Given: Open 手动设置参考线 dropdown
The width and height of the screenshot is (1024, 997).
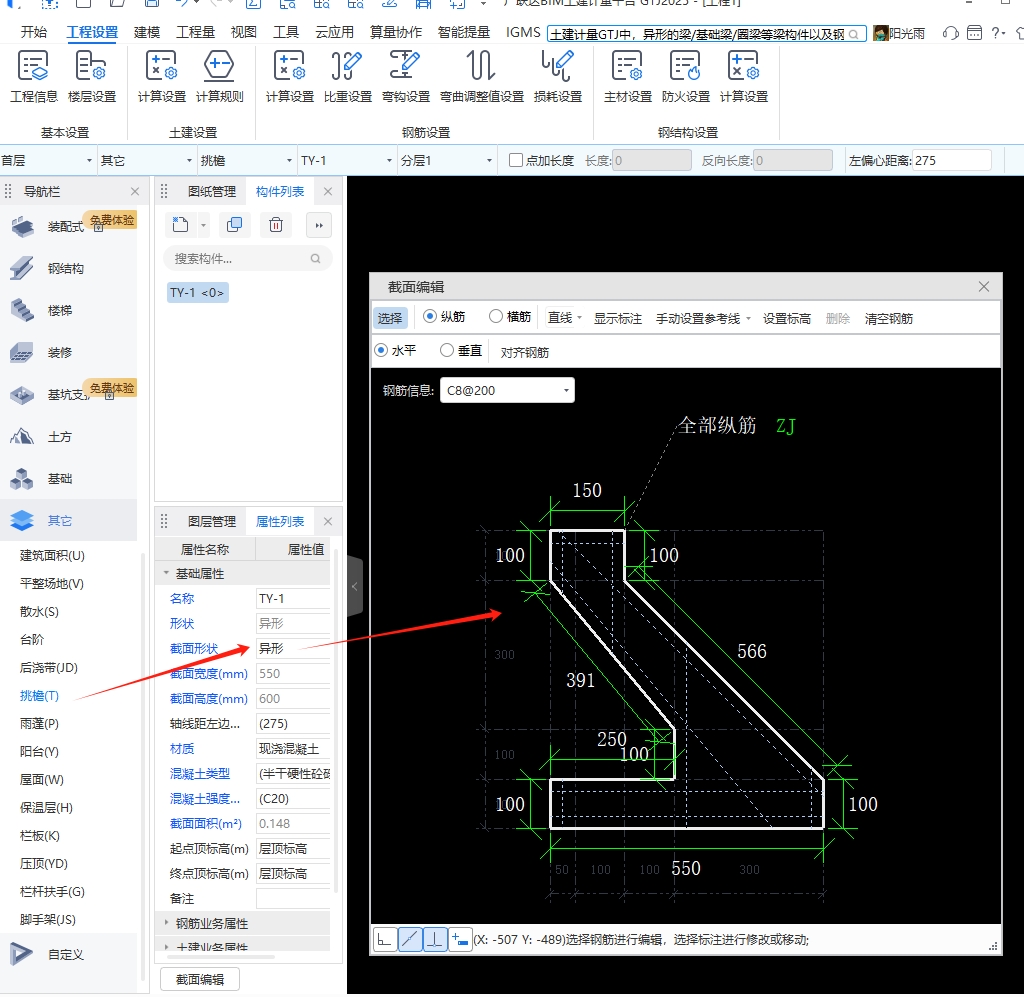Looking at the screenshot, I should (x=703, y=319).
